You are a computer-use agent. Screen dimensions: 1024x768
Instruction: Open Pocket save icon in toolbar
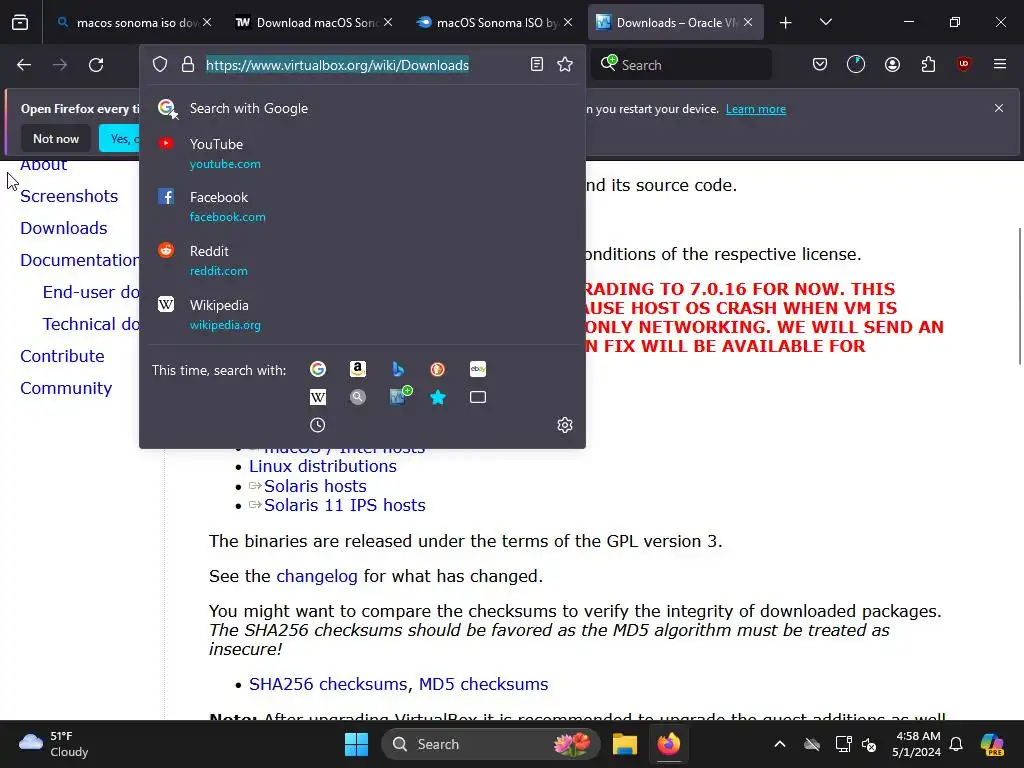coord(820,65)
